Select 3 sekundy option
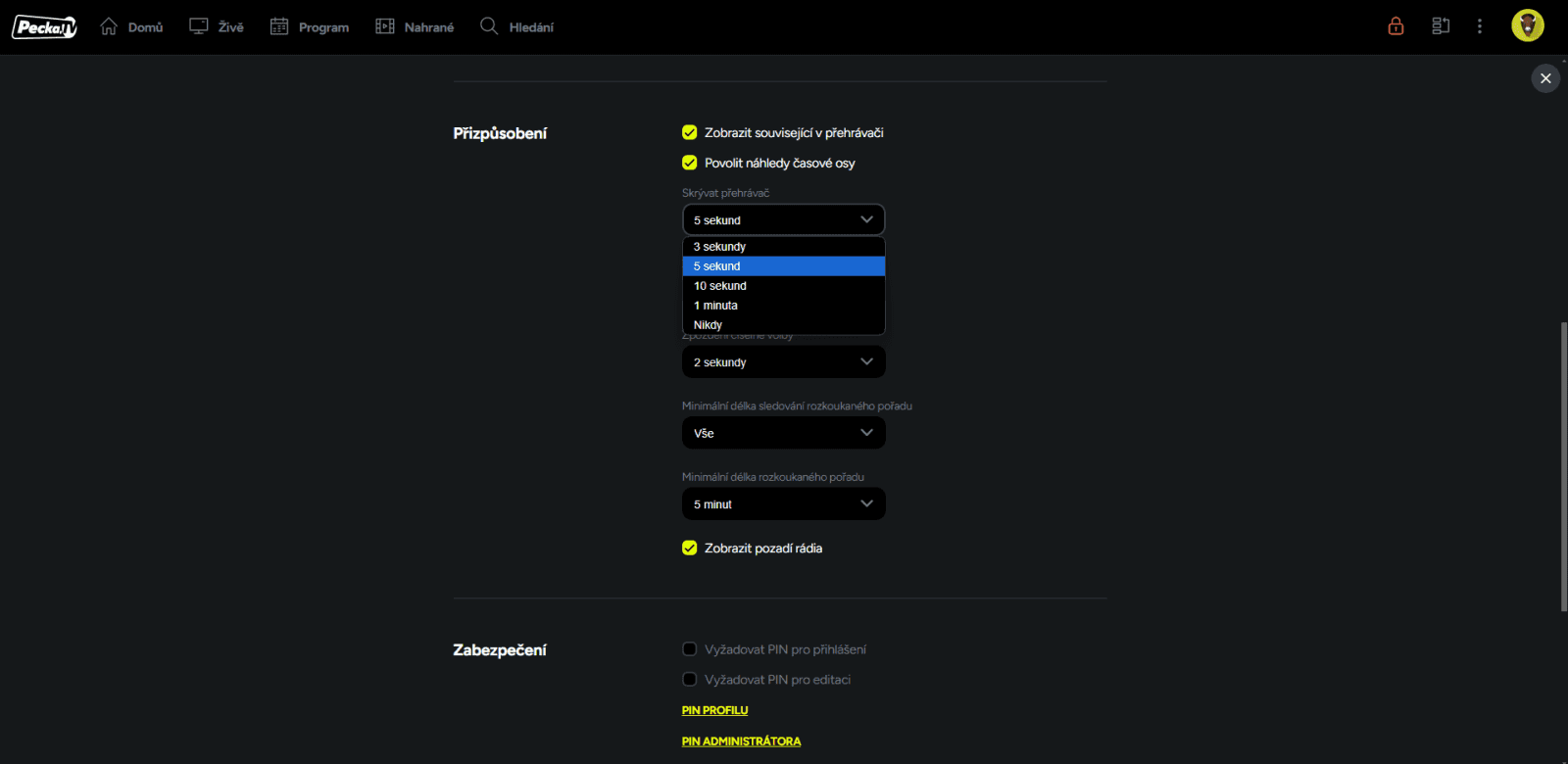Viewport: 1568px width, 764px height. tap(784, 247)
